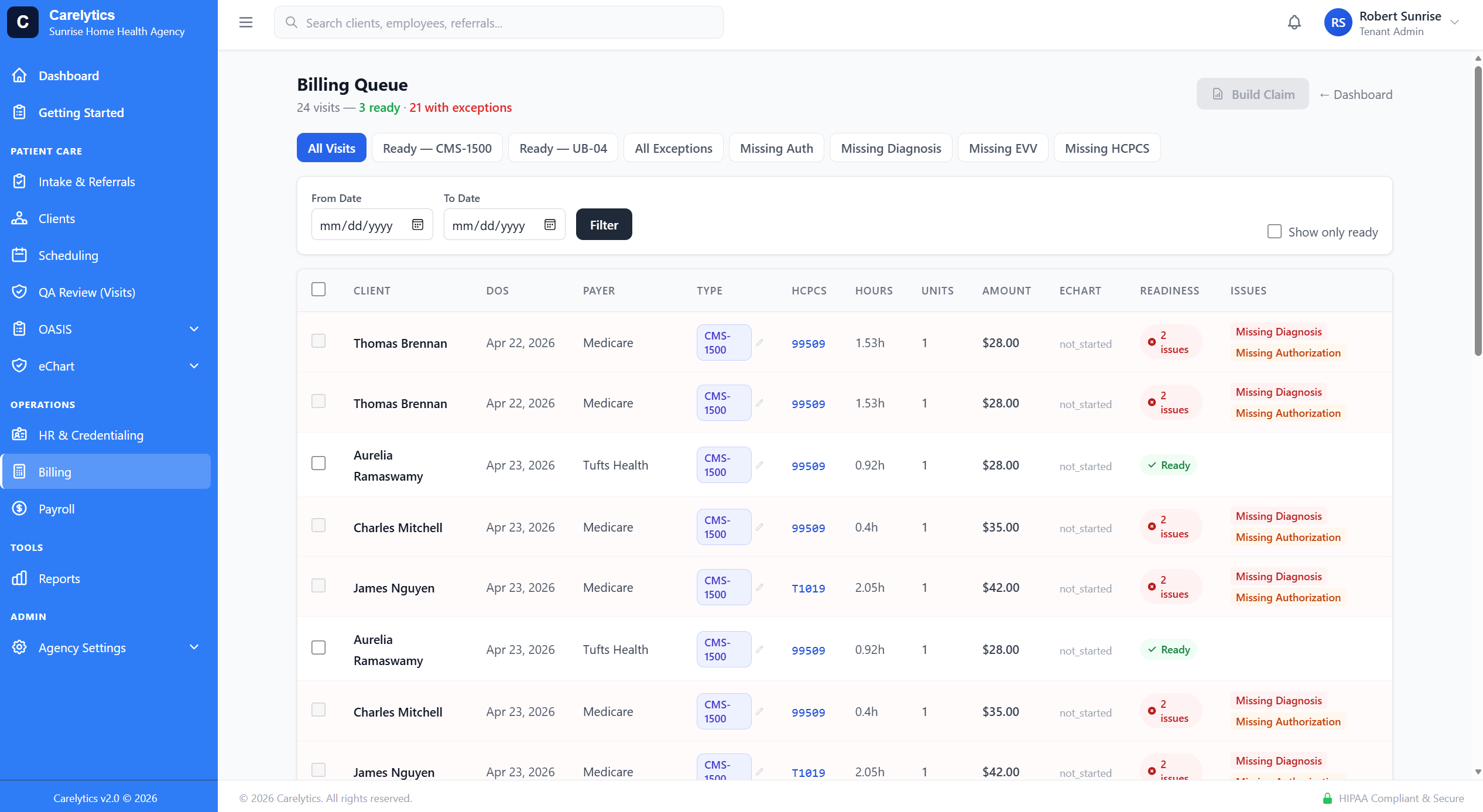Image resolution: width=1483 pixels, height=812 pixels.
Task: Click the Payroll dollar icon
Action: [x=19, y=509]
